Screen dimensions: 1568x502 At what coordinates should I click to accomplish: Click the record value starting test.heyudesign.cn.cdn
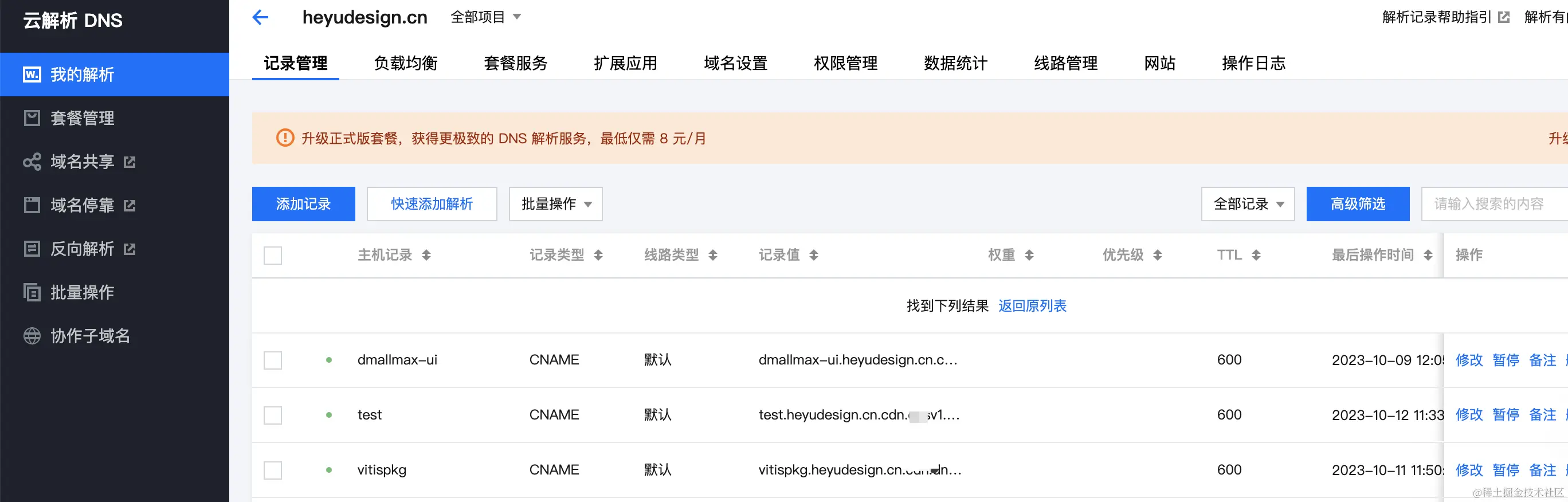[x=859, y=415]
